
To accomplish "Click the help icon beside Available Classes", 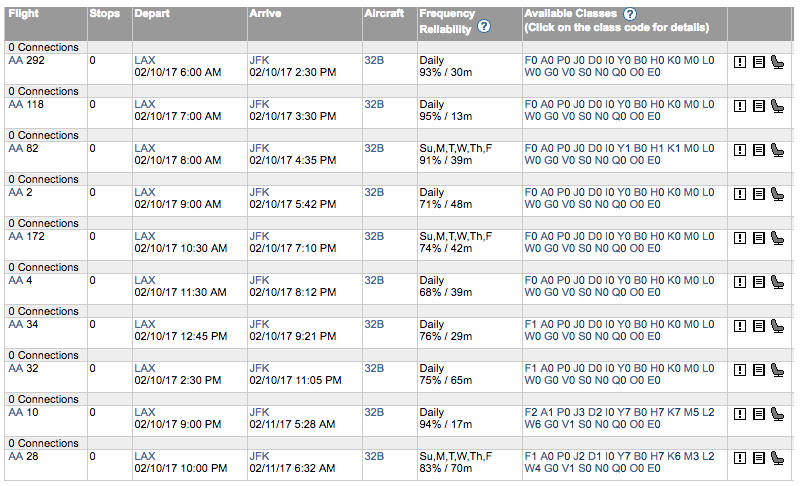I will [630, 14].
